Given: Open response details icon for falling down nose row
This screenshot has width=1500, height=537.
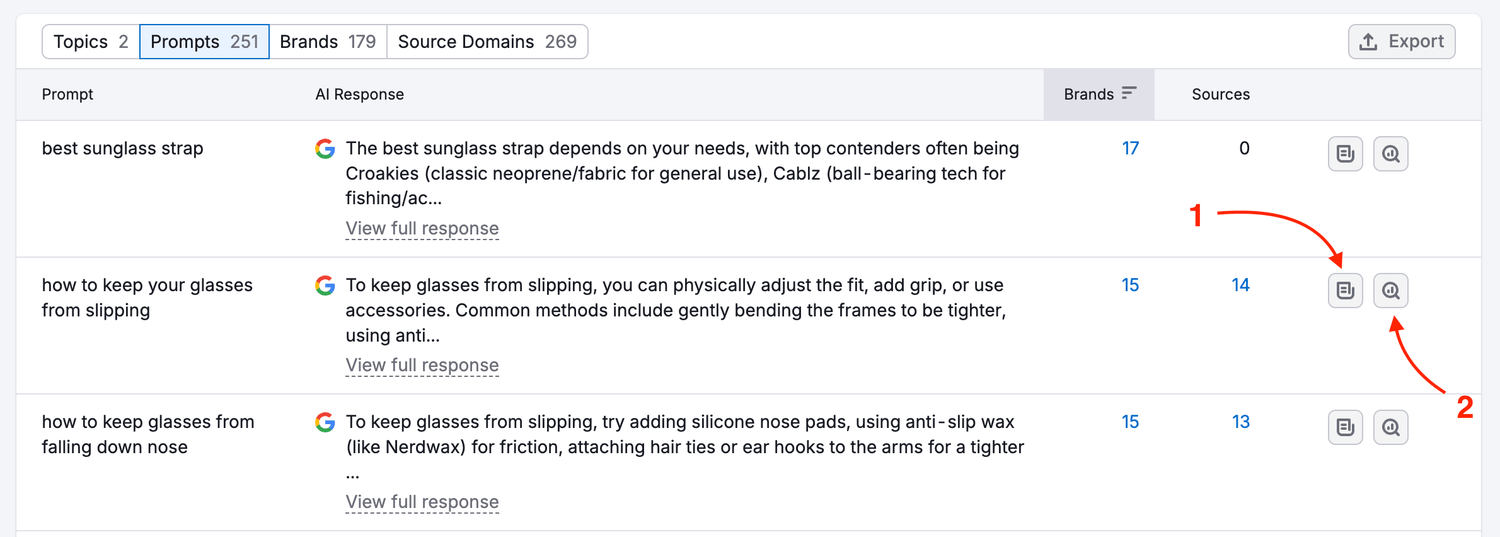Looking at the screenshot, I should click(1345, 427).
